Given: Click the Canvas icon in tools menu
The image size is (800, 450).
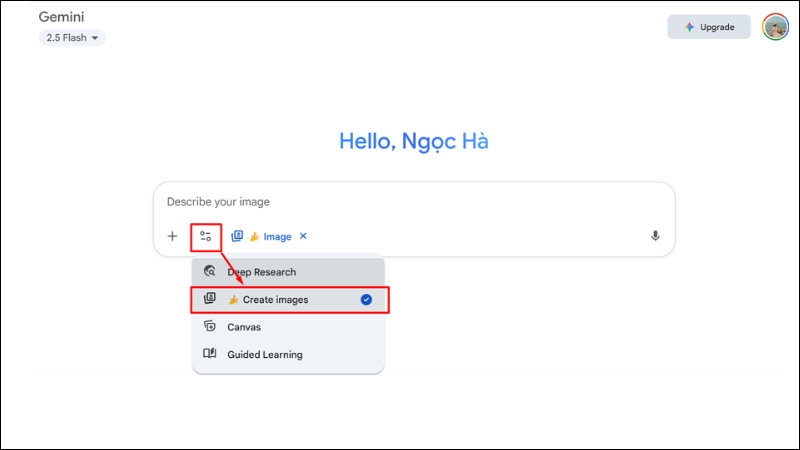Looking at the screenshot, I should click(x=210, y=326).
